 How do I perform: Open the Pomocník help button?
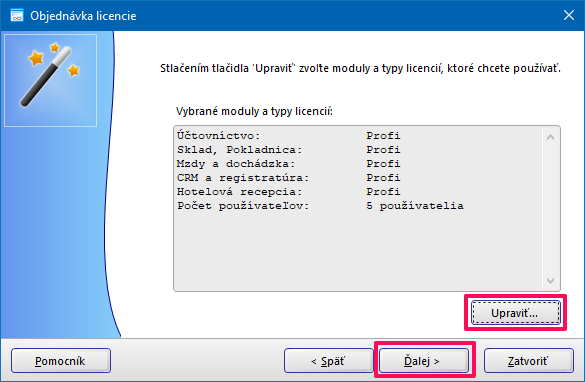coord(61,361)
